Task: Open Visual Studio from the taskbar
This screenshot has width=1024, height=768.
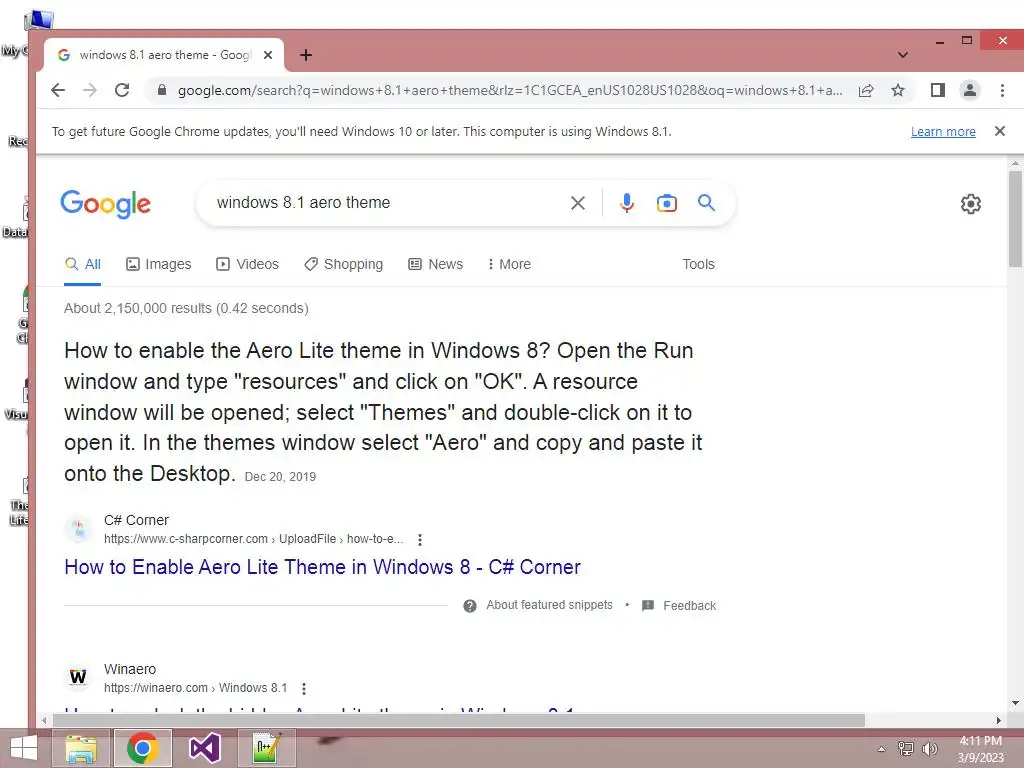Action: click(204, 748)
